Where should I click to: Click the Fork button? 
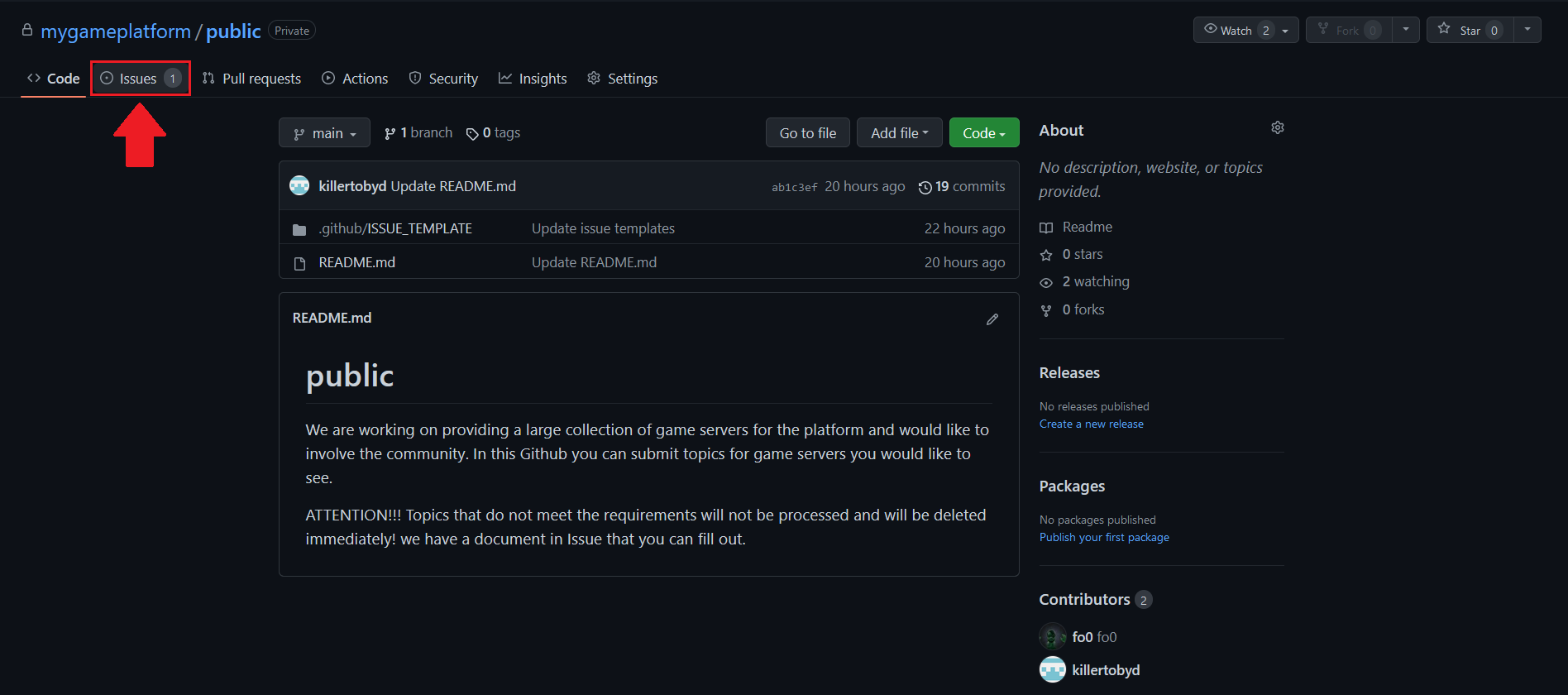click(x=1349, y=30)
